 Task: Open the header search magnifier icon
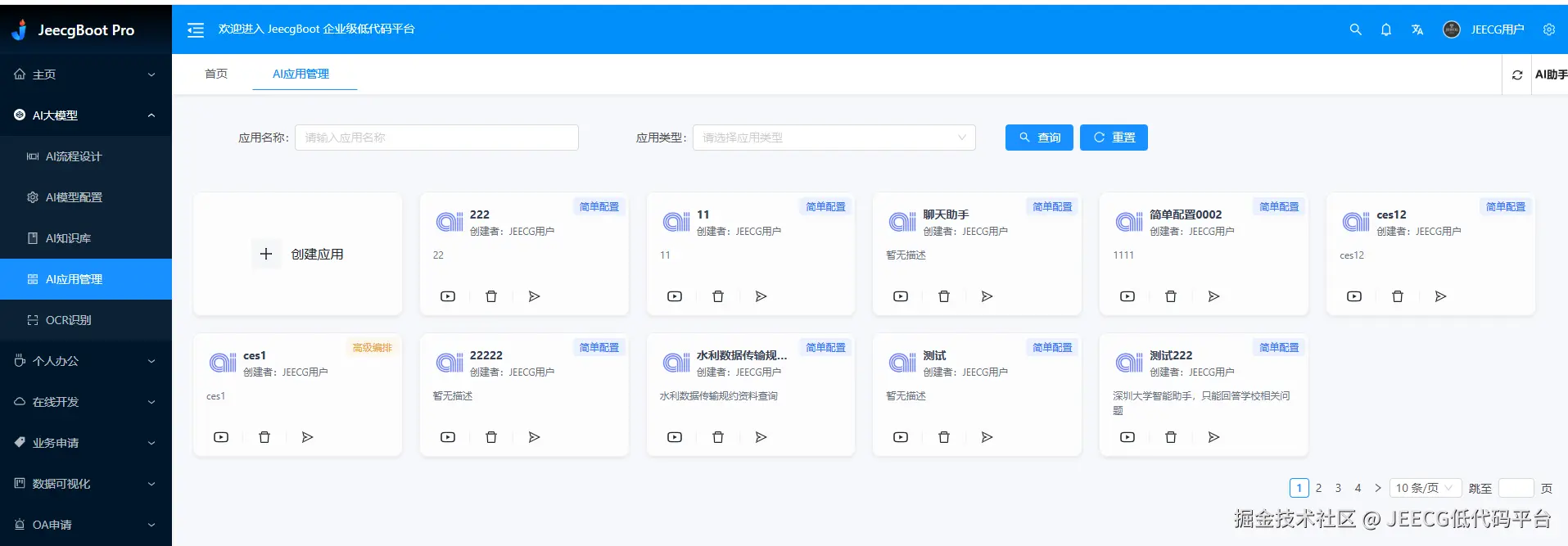coord(1355,29)
